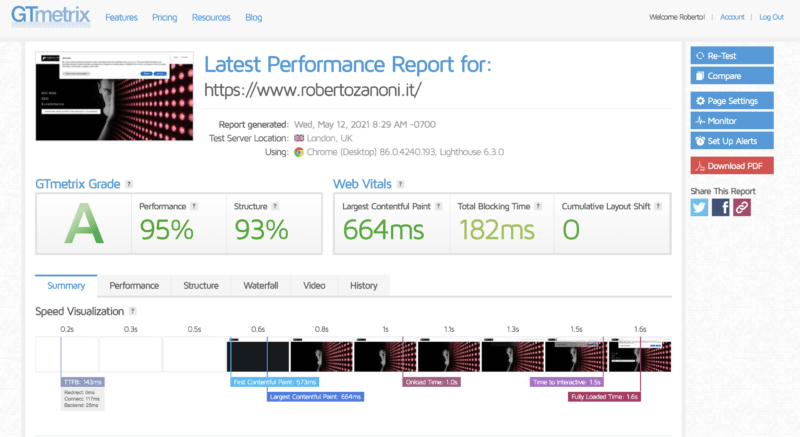The height and width of the screenshot is (437, 800).
Task: Click the Compare button
Action: (x=732, y=75)
